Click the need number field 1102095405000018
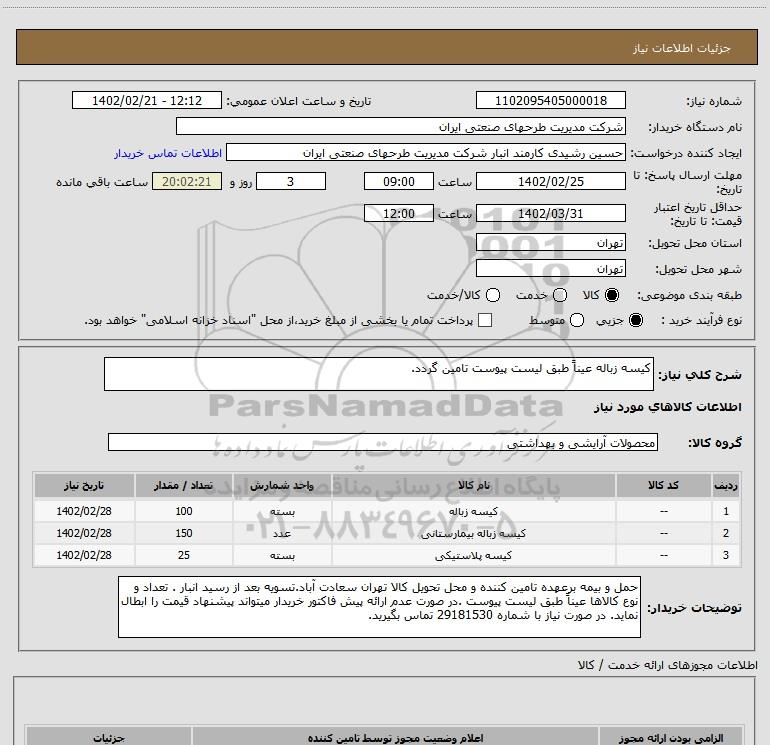 pos(550,100)
